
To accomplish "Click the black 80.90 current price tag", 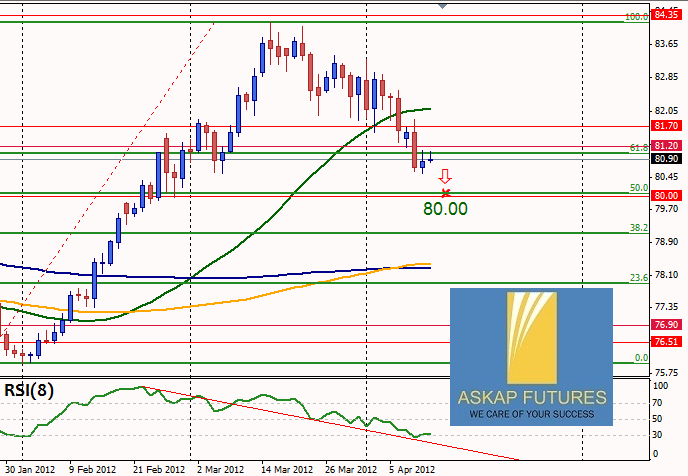I will (665, 158).
